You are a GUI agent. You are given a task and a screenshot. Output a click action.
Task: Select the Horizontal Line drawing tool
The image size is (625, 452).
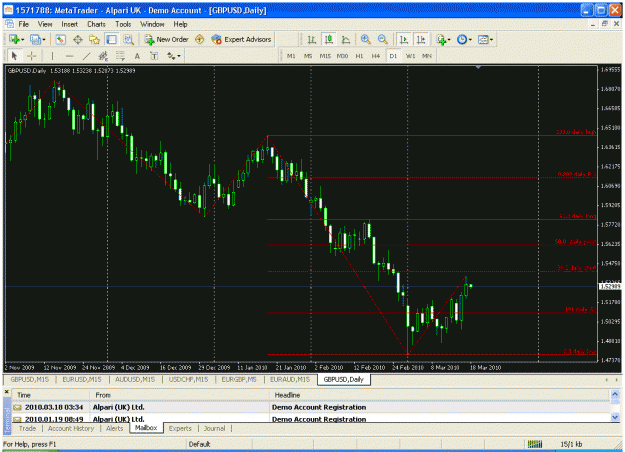[69, 56]
